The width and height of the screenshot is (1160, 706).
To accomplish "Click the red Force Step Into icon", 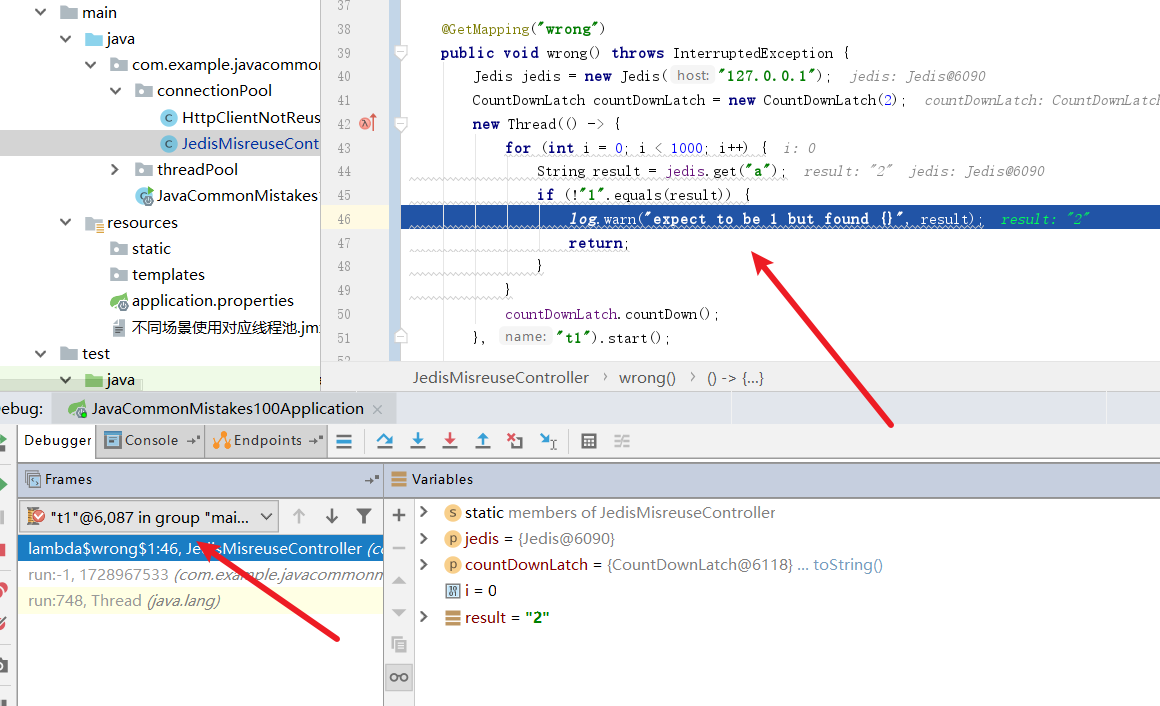I will click(x=450, y=441).
